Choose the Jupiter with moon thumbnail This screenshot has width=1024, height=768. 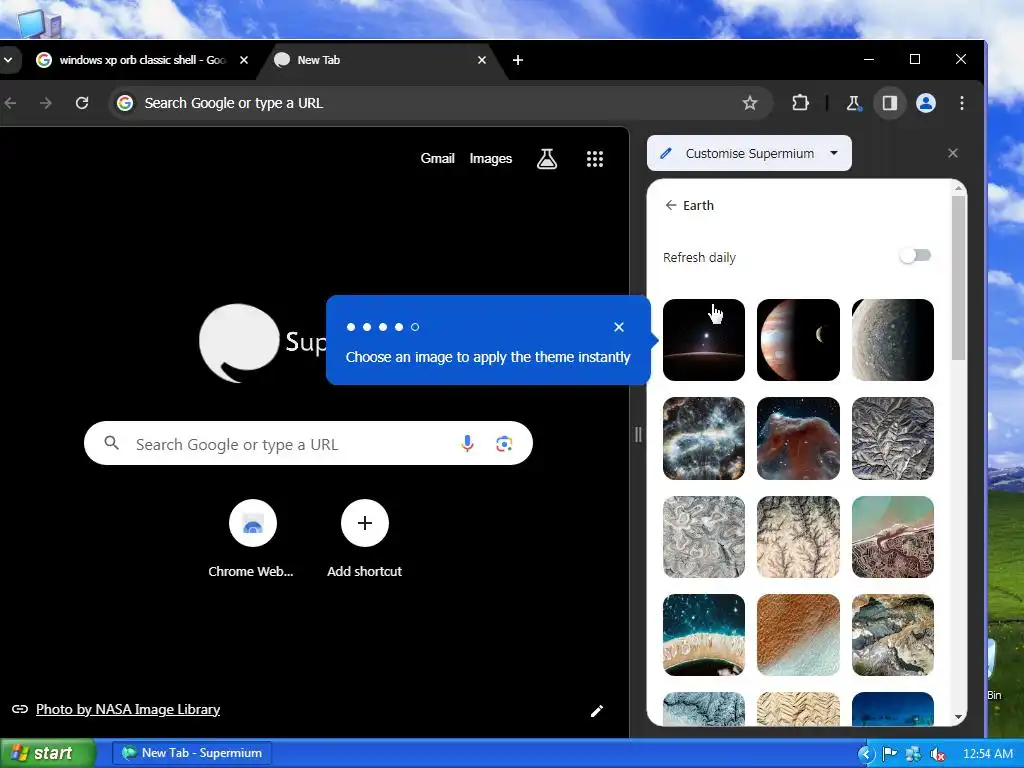tap(798, 340)
